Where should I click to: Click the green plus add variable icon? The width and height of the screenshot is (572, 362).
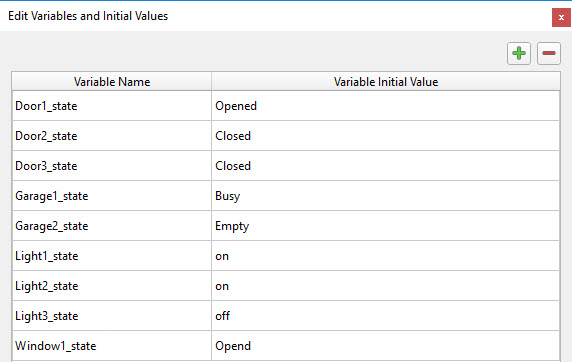pyautogui.click(x=519, y=54)
